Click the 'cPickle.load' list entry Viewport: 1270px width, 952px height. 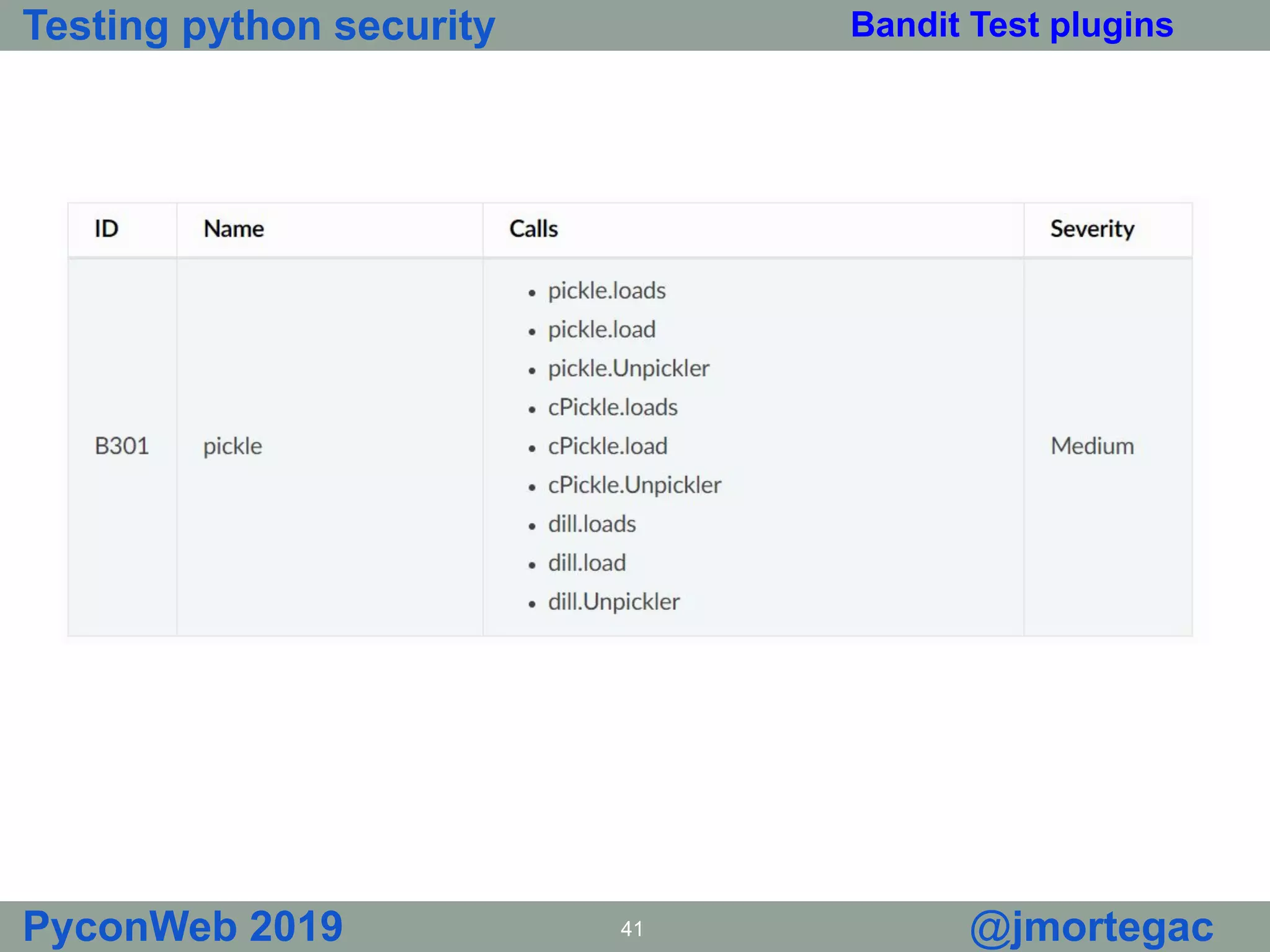608,446
